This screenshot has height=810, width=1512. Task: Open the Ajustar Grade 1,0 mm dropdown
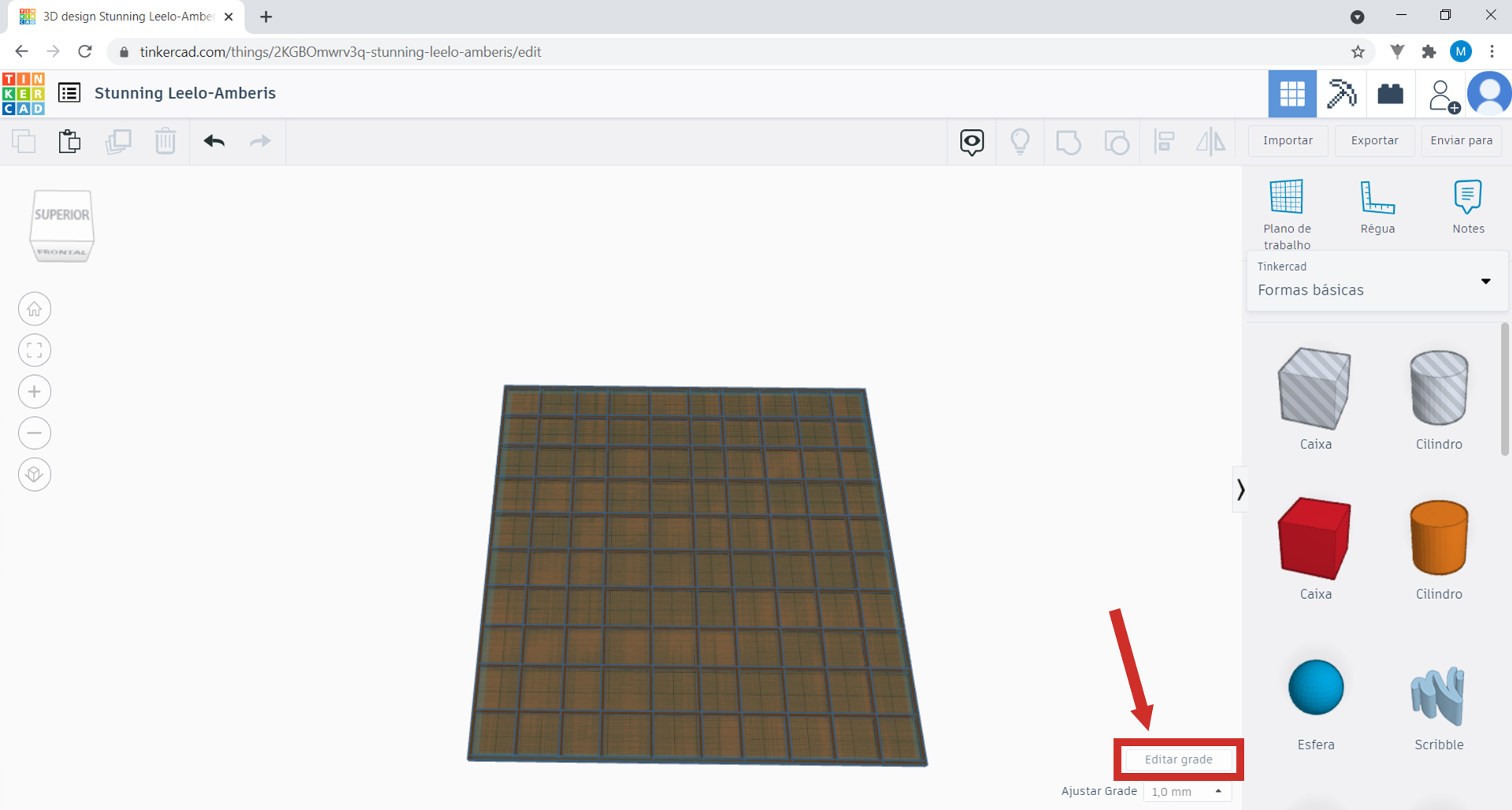[x=1188, y=792]
